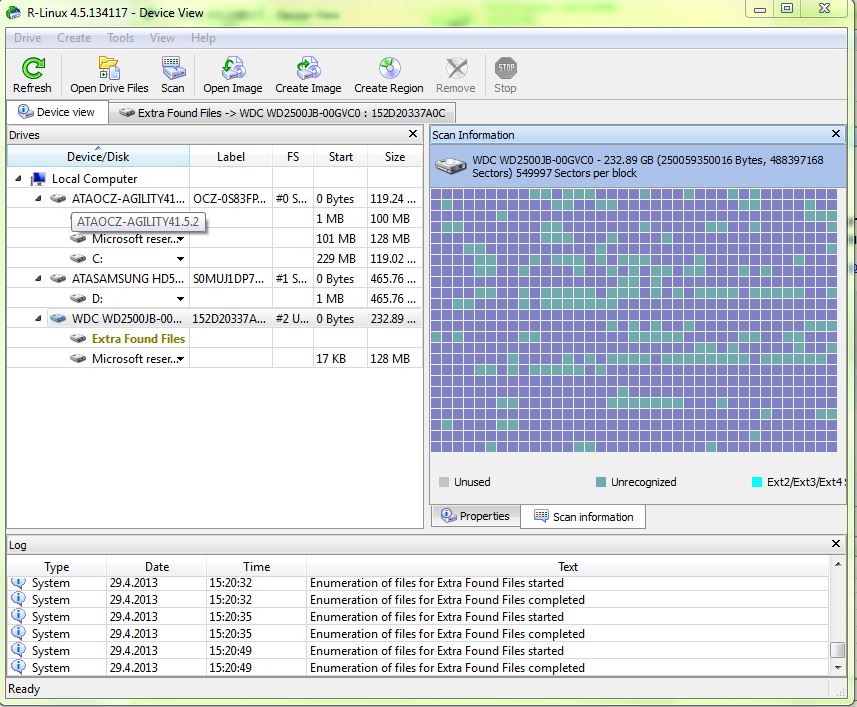
Task: Collapse the WDC WD2500JB drive node
Action: [x=38, y=319]
